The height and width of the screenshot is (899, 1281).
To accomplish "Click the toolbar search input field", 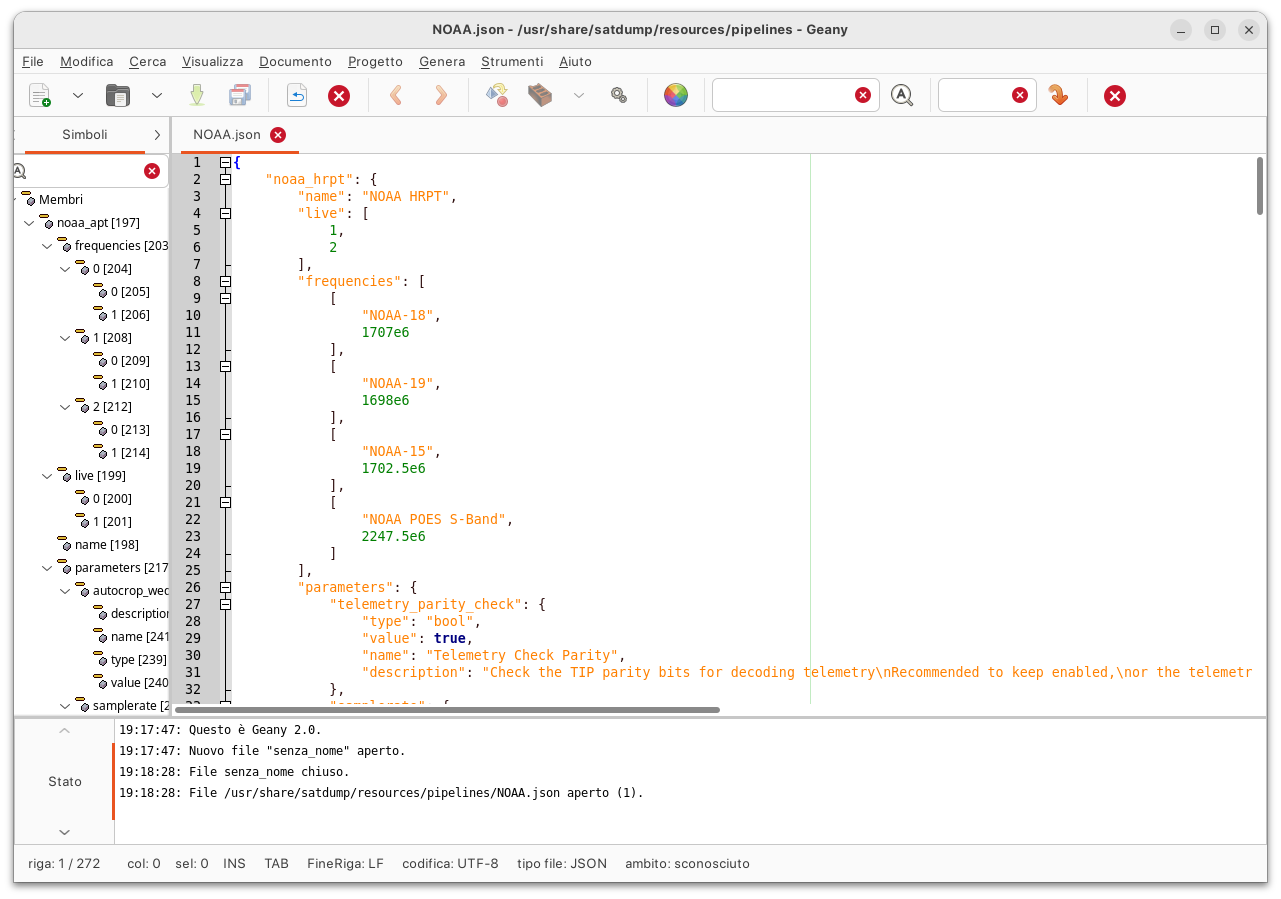I will tap(782, 95).
